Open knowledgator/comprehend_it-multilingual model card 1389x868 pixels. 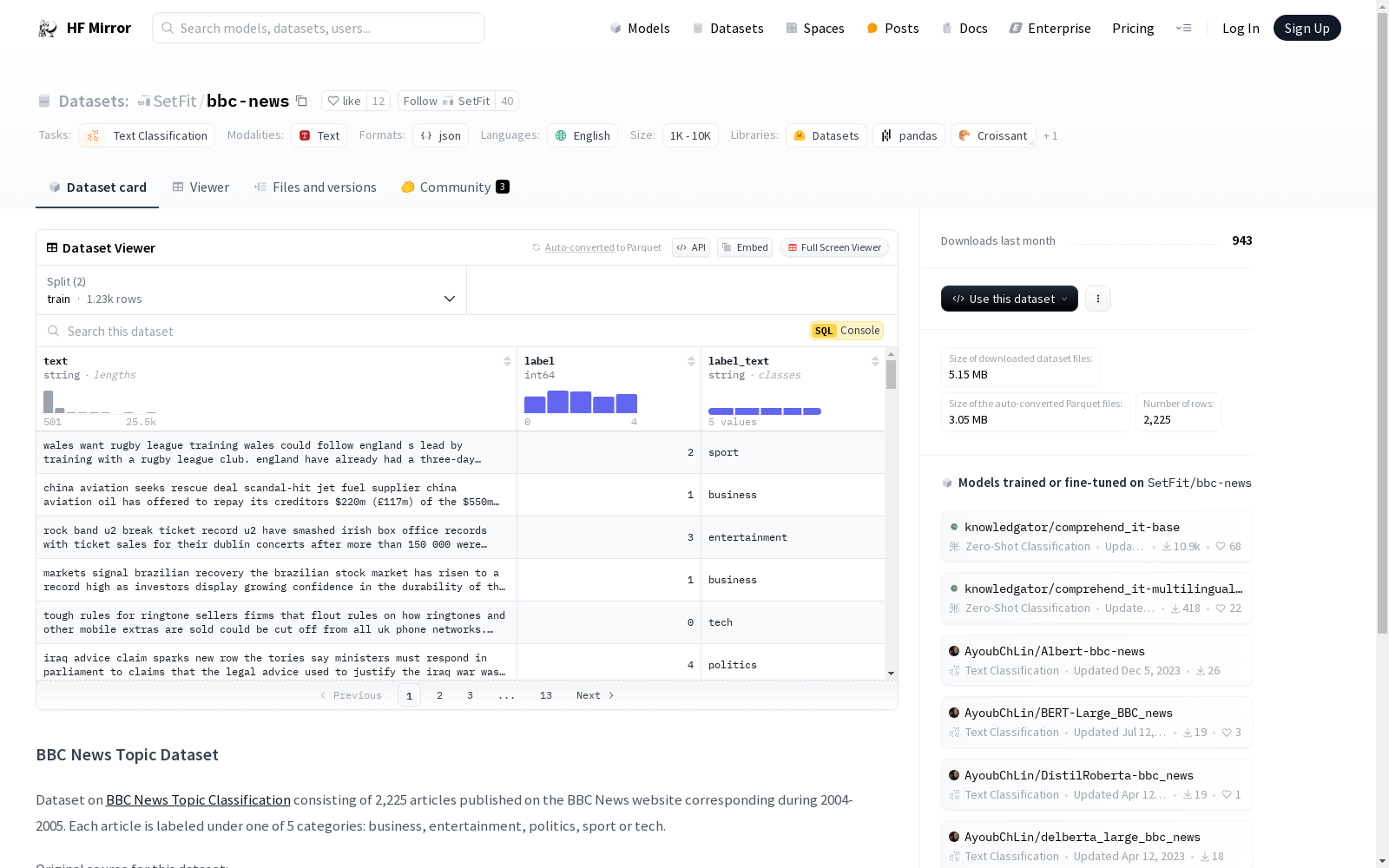point(1096,598)
